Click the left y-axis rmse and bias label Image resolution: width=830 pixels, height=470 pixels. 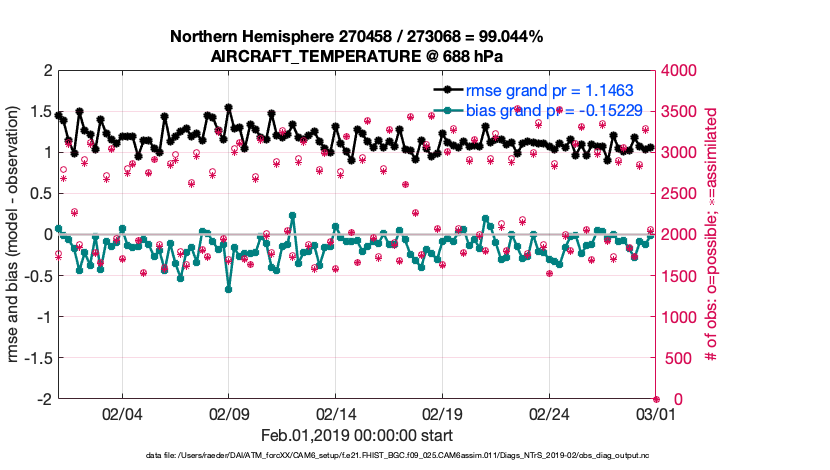tap(15, 234)
